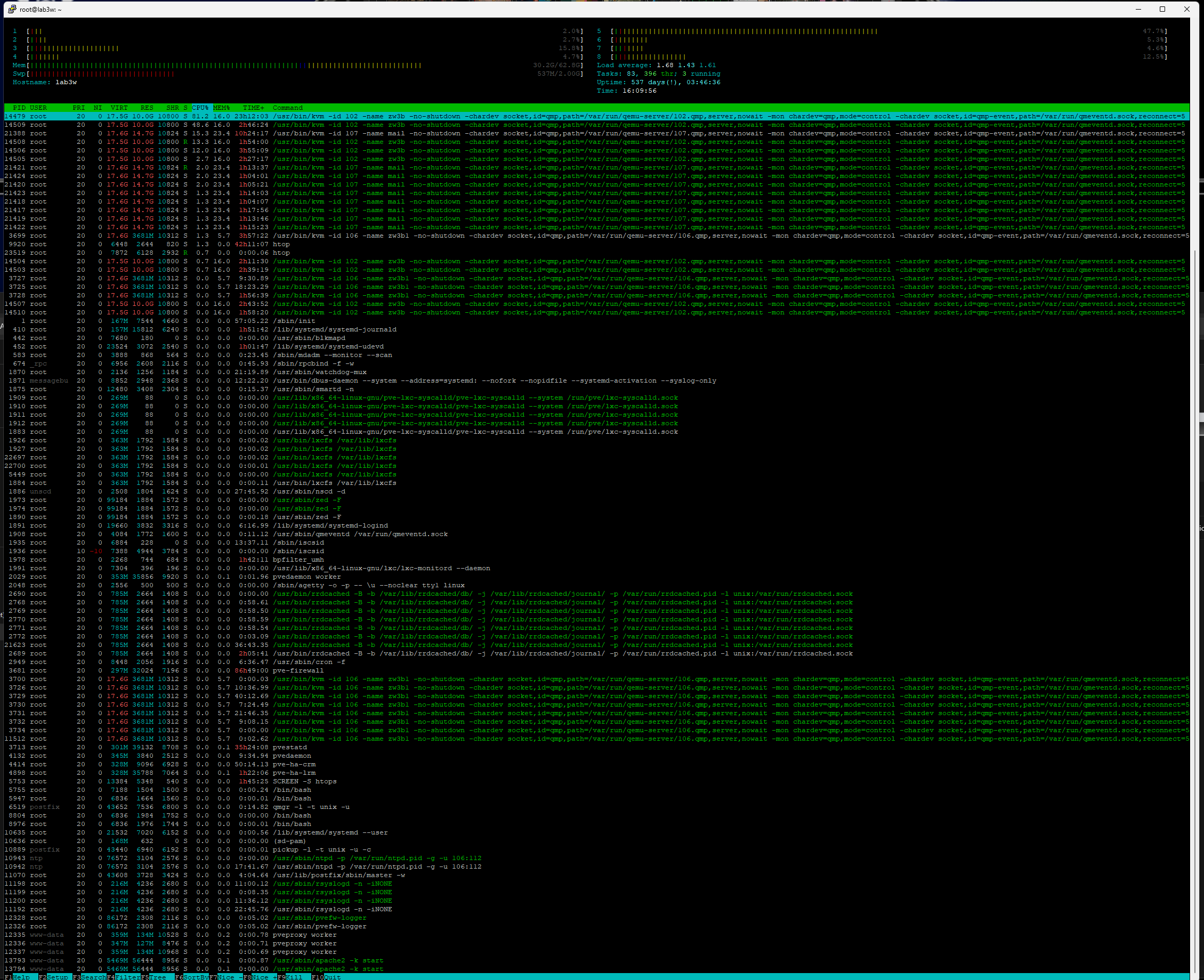This screenshot has height=980, width=1204.
Task: Sort processes by VIRT column
Action: click(119, 108)
